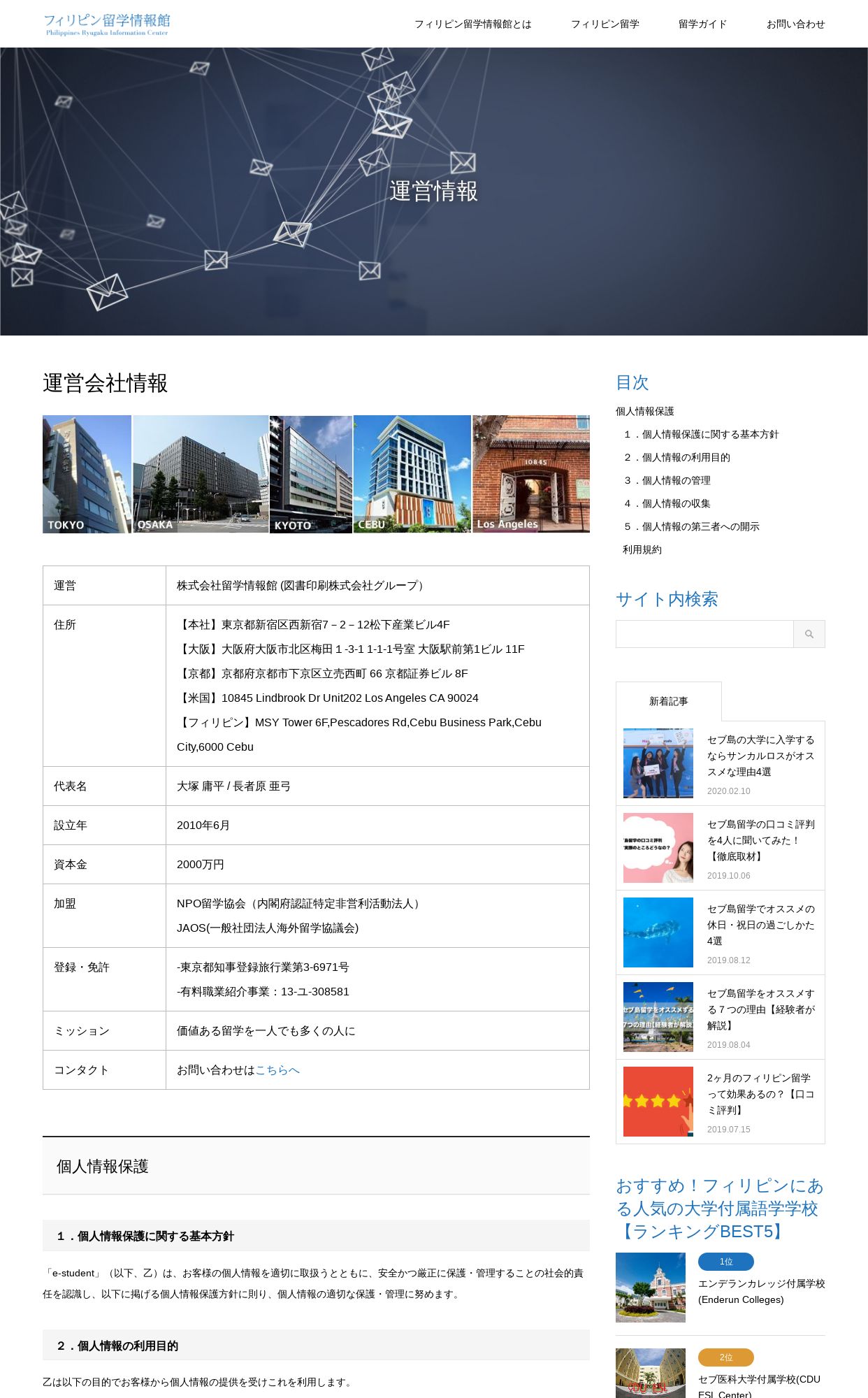Click the Los Angeles office photo
868x1398 pixels.
tap(531, 474)
